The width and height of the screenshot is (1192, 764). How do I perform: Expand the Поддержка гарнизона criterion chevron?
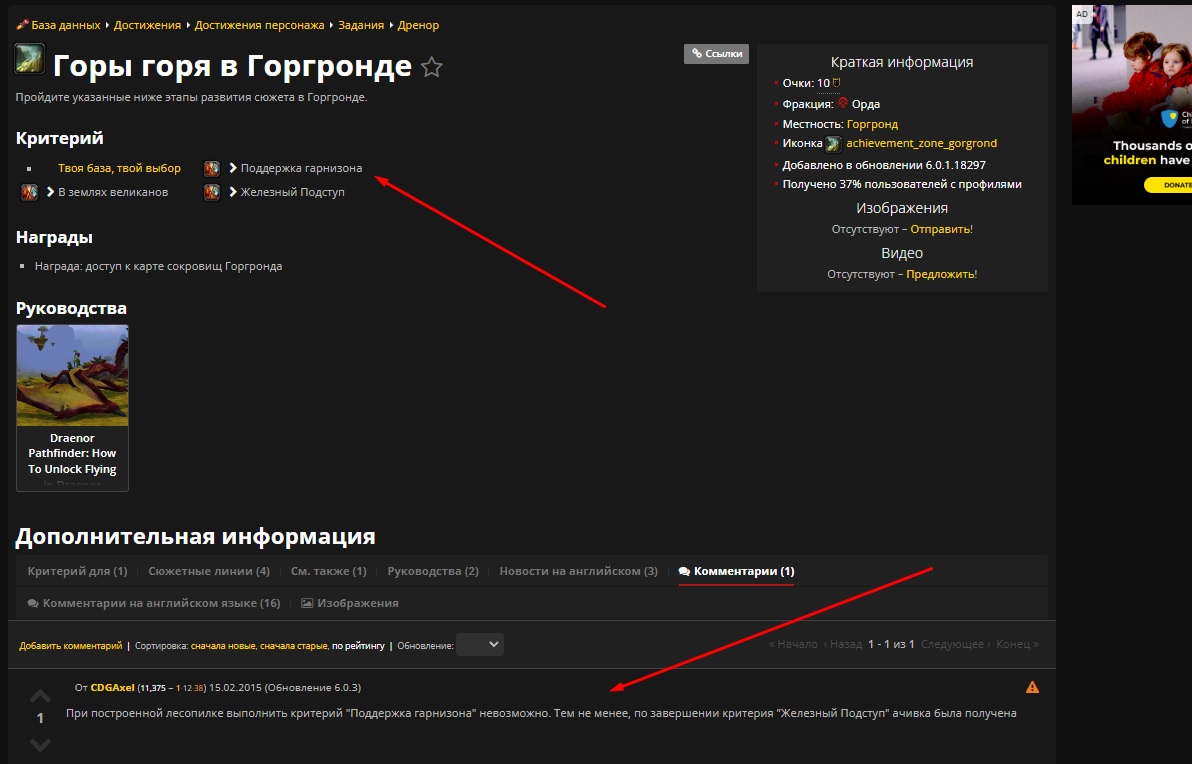tap(233, 168)
